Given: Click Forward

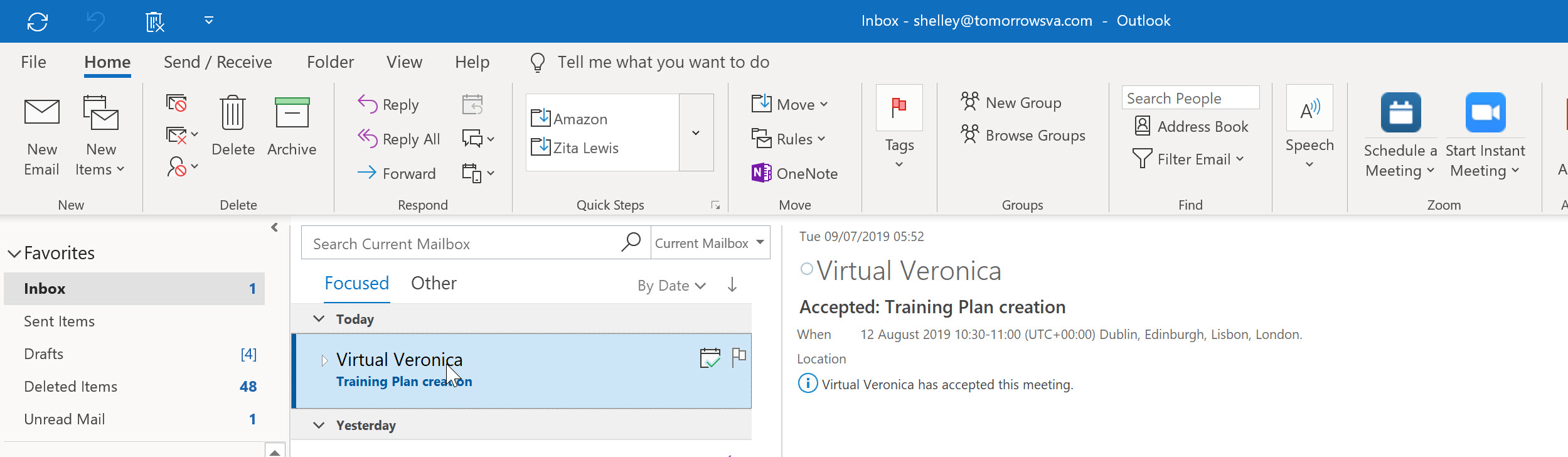Looking at the screenshot, I should [x=397, y=173].
